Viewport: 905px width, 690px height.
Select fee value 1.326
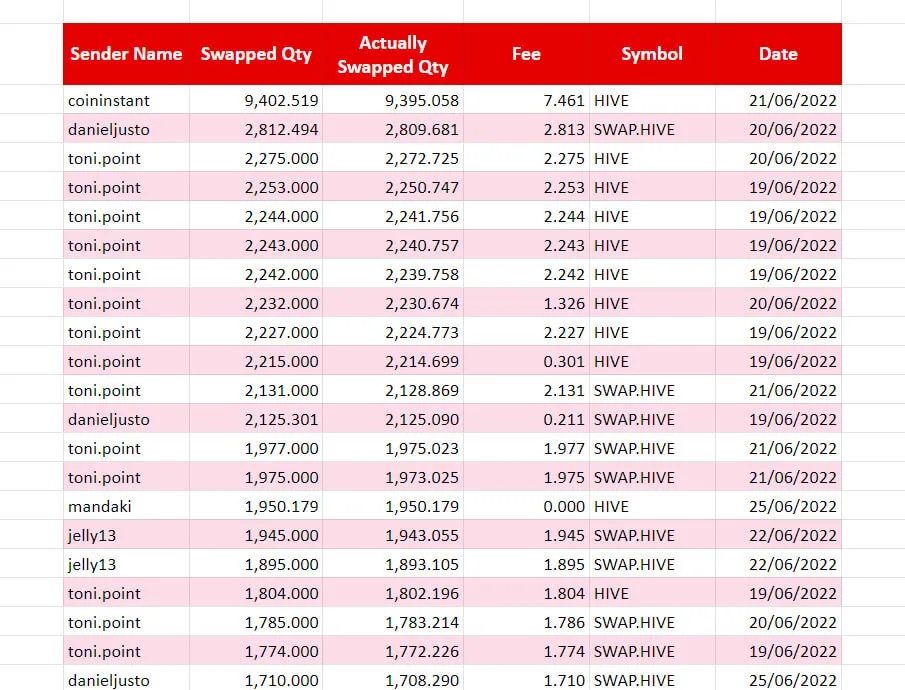pyautogui.click(x=526, y=303)
